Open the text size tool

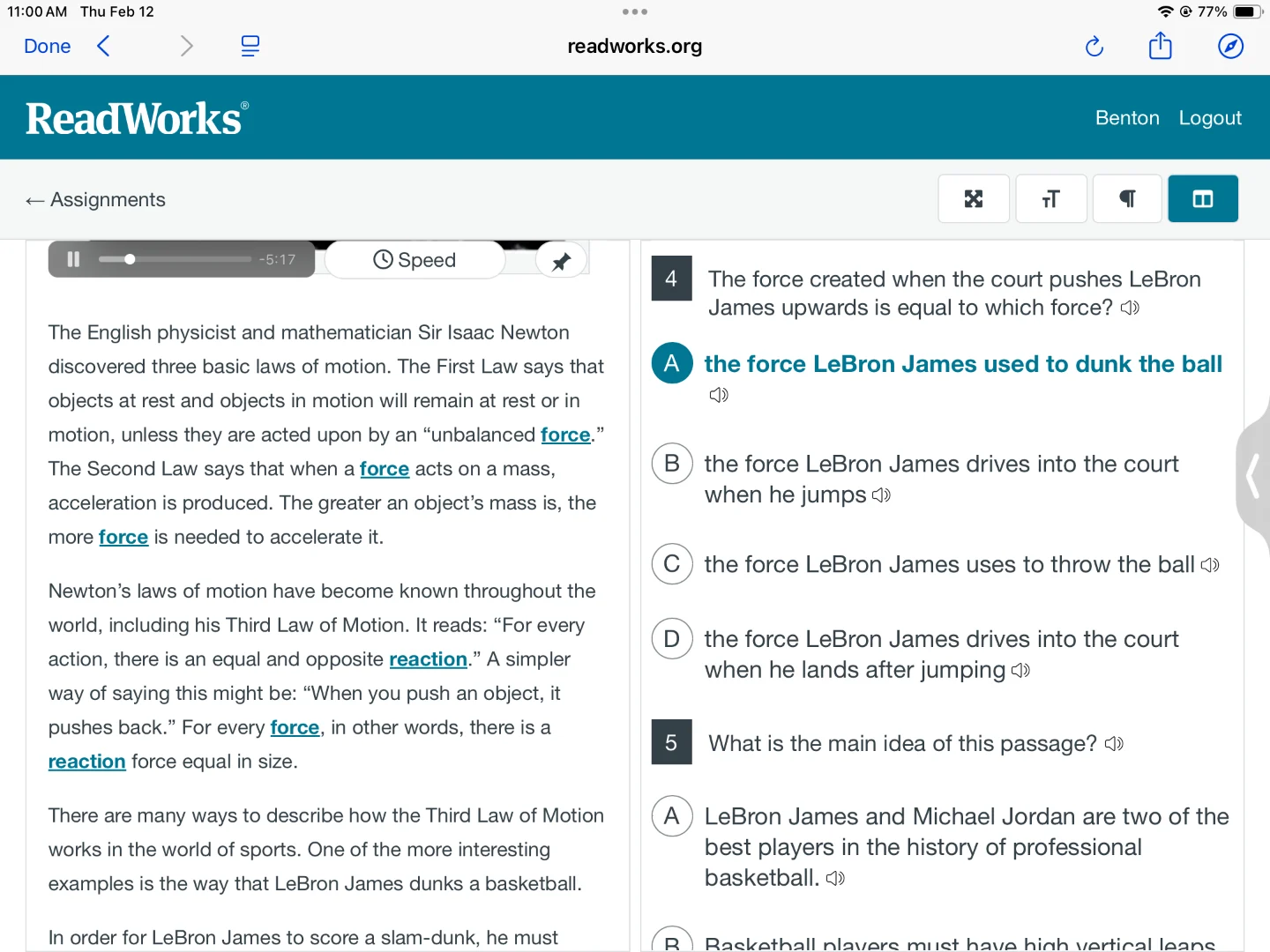(x=1050, y=199)
